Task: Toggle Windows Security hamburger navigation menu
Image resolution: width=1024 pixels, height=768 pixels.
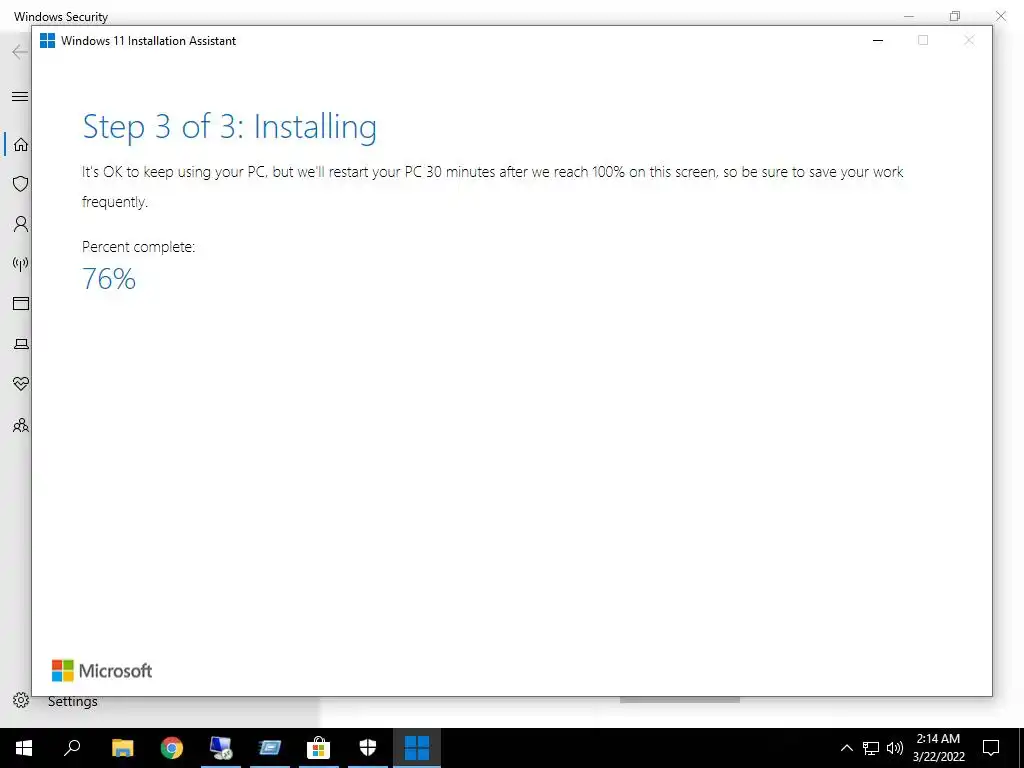Action: pos(20,97)
